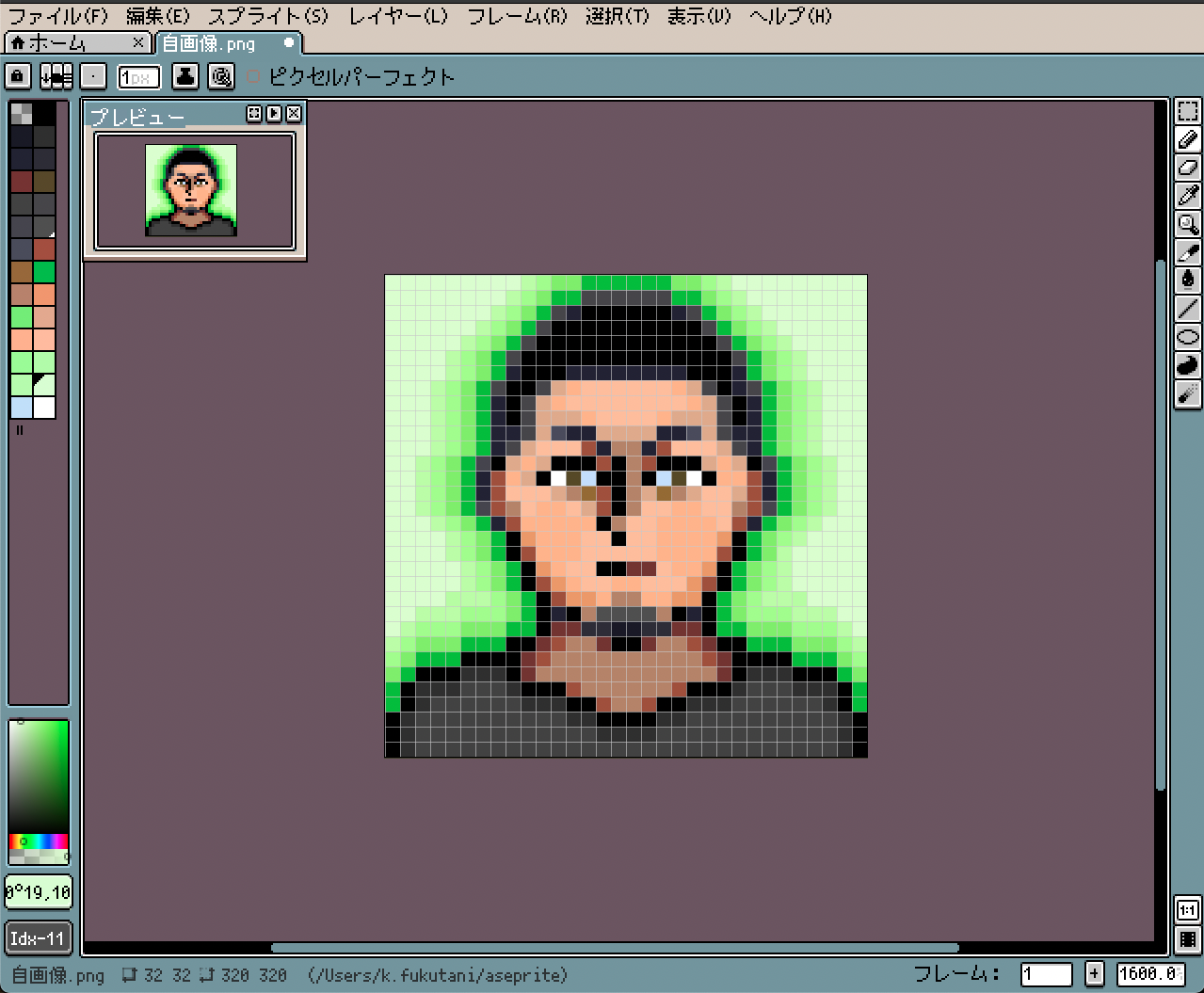The image size is (1204, 993).
Task: Open the フレーム(R) menu
Action: pos(517,16)
